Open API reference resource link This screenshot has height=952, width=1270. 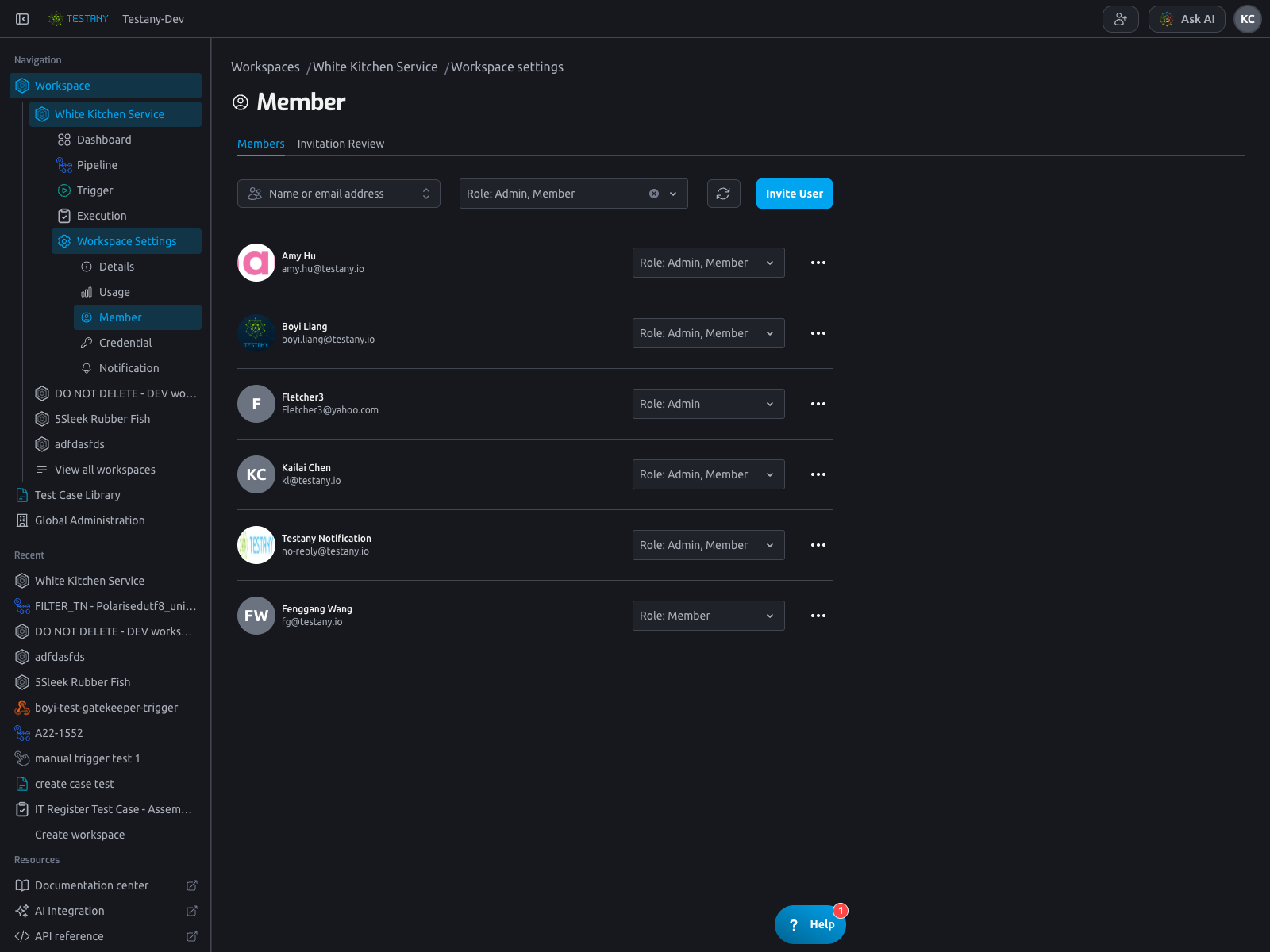[x=106, y=936]
